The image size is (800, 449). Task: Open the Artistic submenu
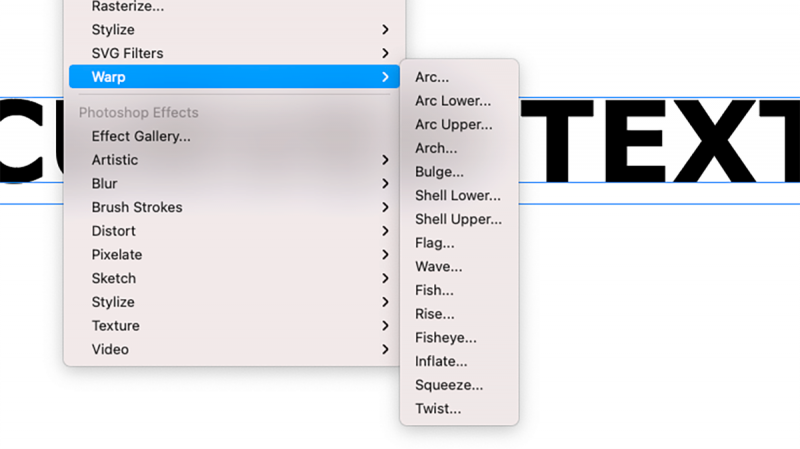pos(234,160)
